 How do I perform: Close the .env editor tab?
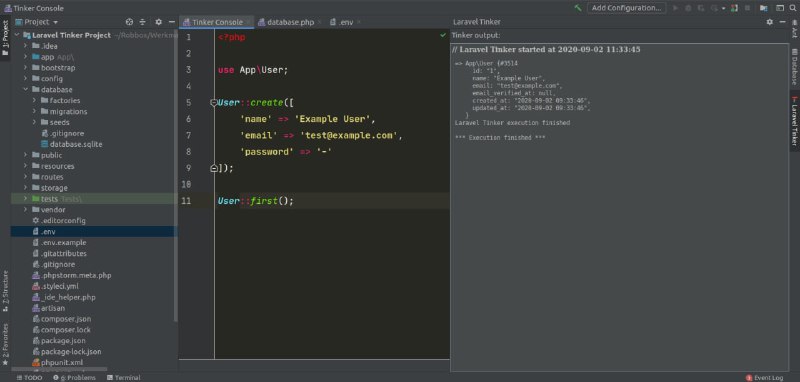[359, 22]
